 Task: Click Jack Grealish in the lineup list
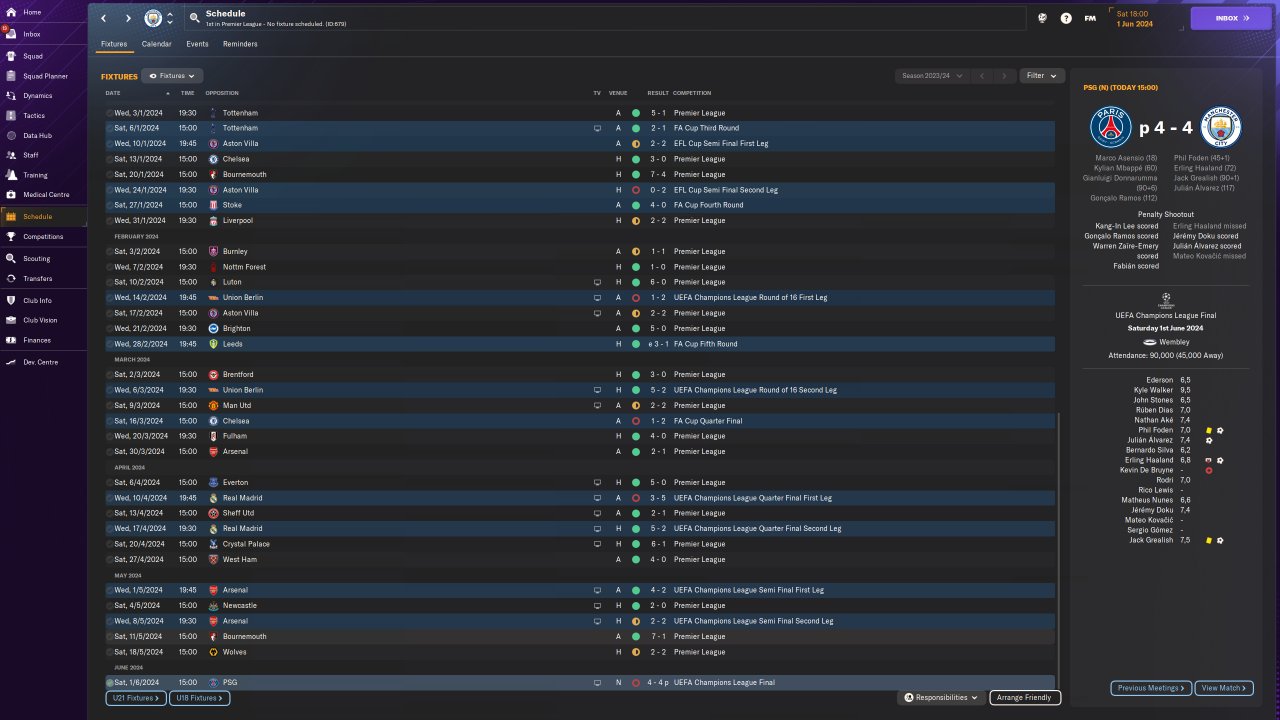pyautogui.click(x=1149, y=540)
